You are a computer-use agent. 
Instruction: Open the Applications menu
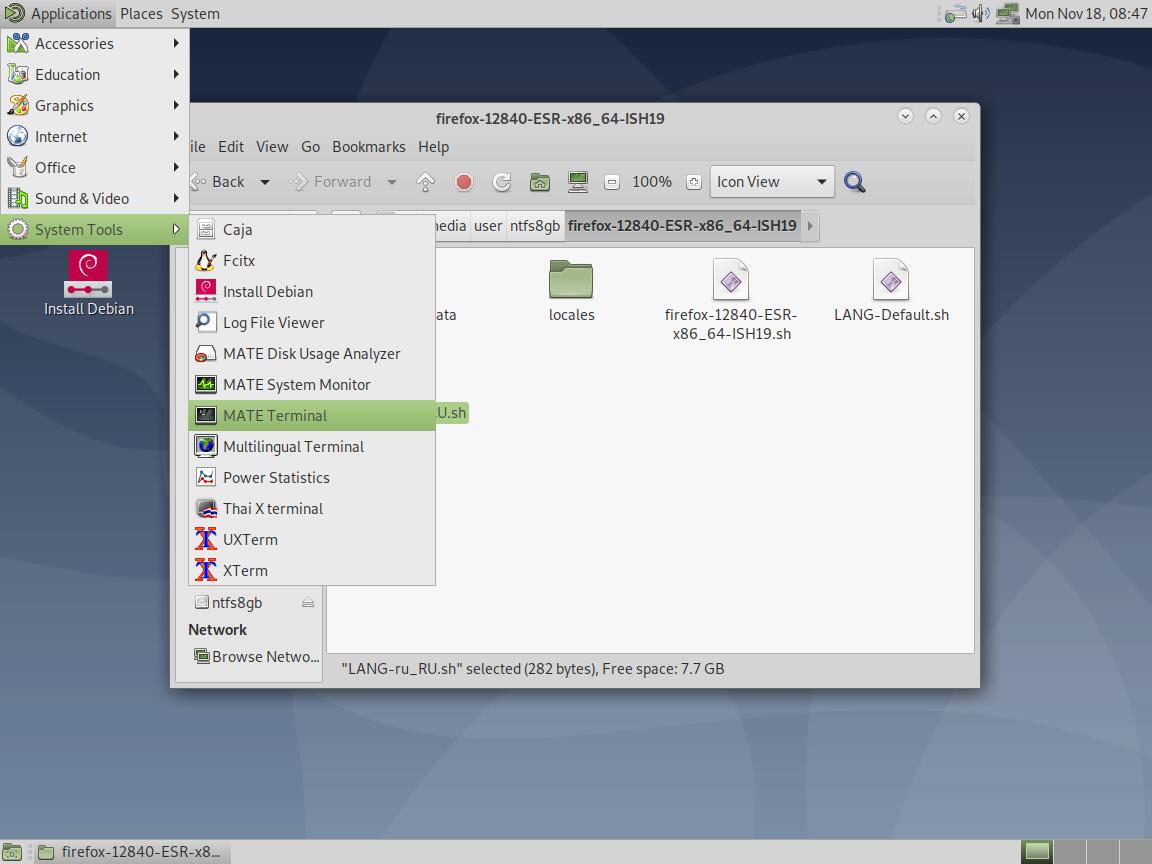tap(59, 13)
